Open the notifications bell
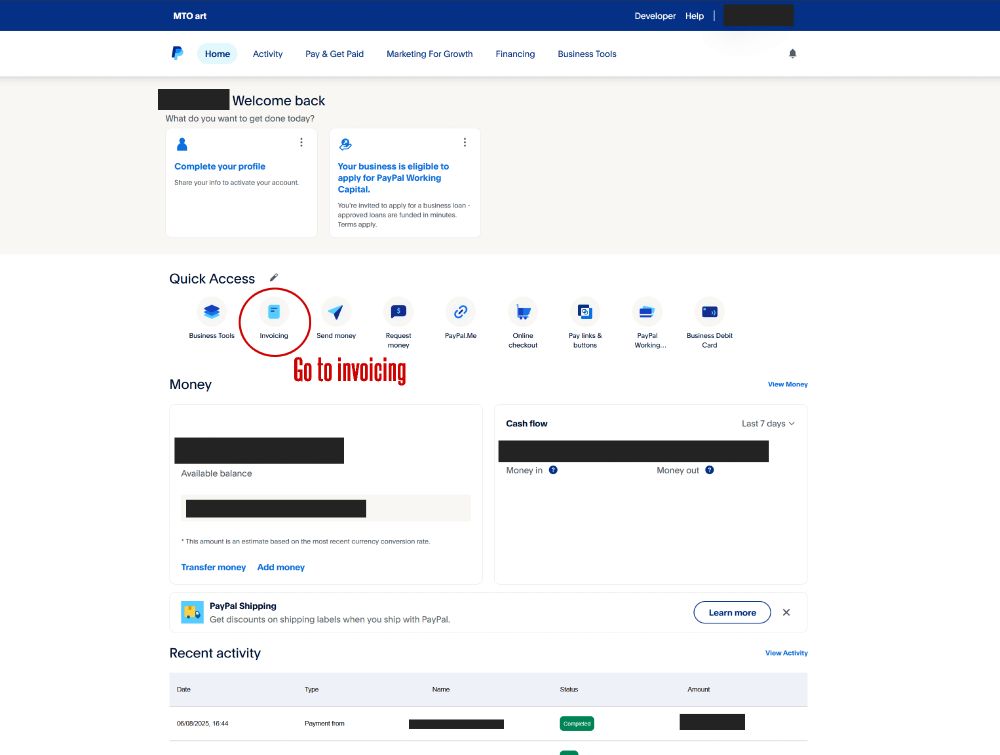Image resolution: width=1000 pixels, height=755 pixels. 792,54
